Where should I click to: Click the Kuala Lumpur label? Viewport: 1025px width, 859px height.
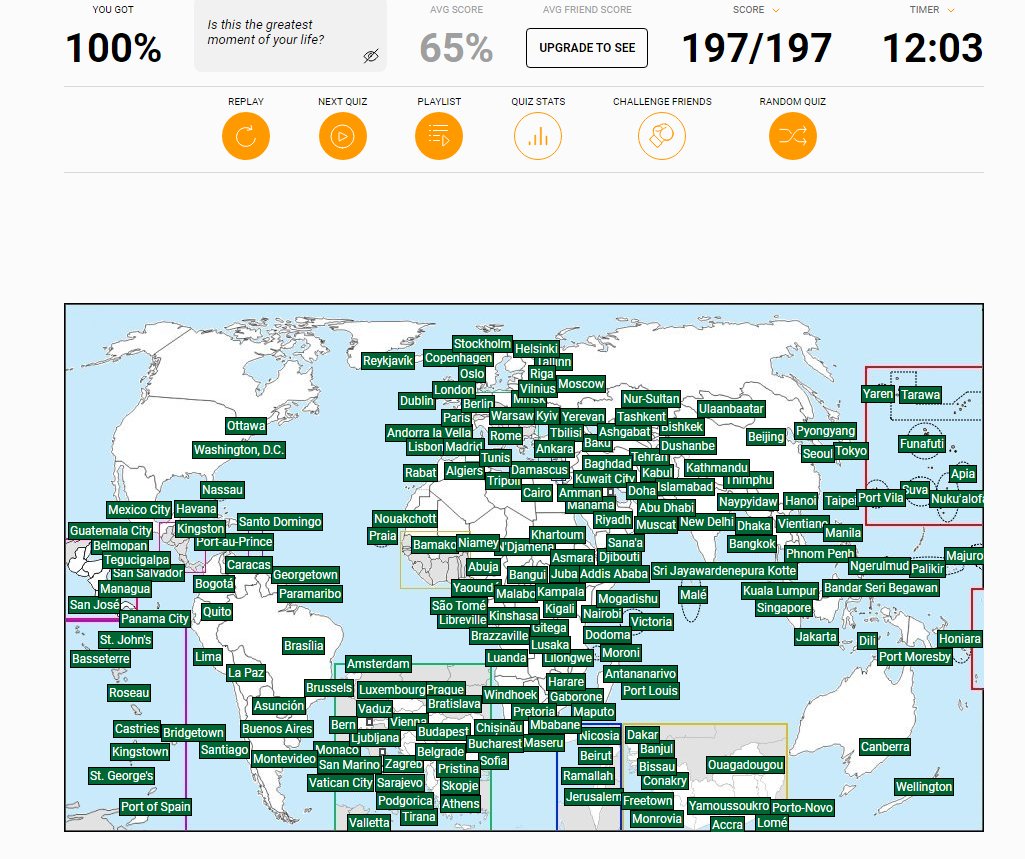[x=781, y=591]
